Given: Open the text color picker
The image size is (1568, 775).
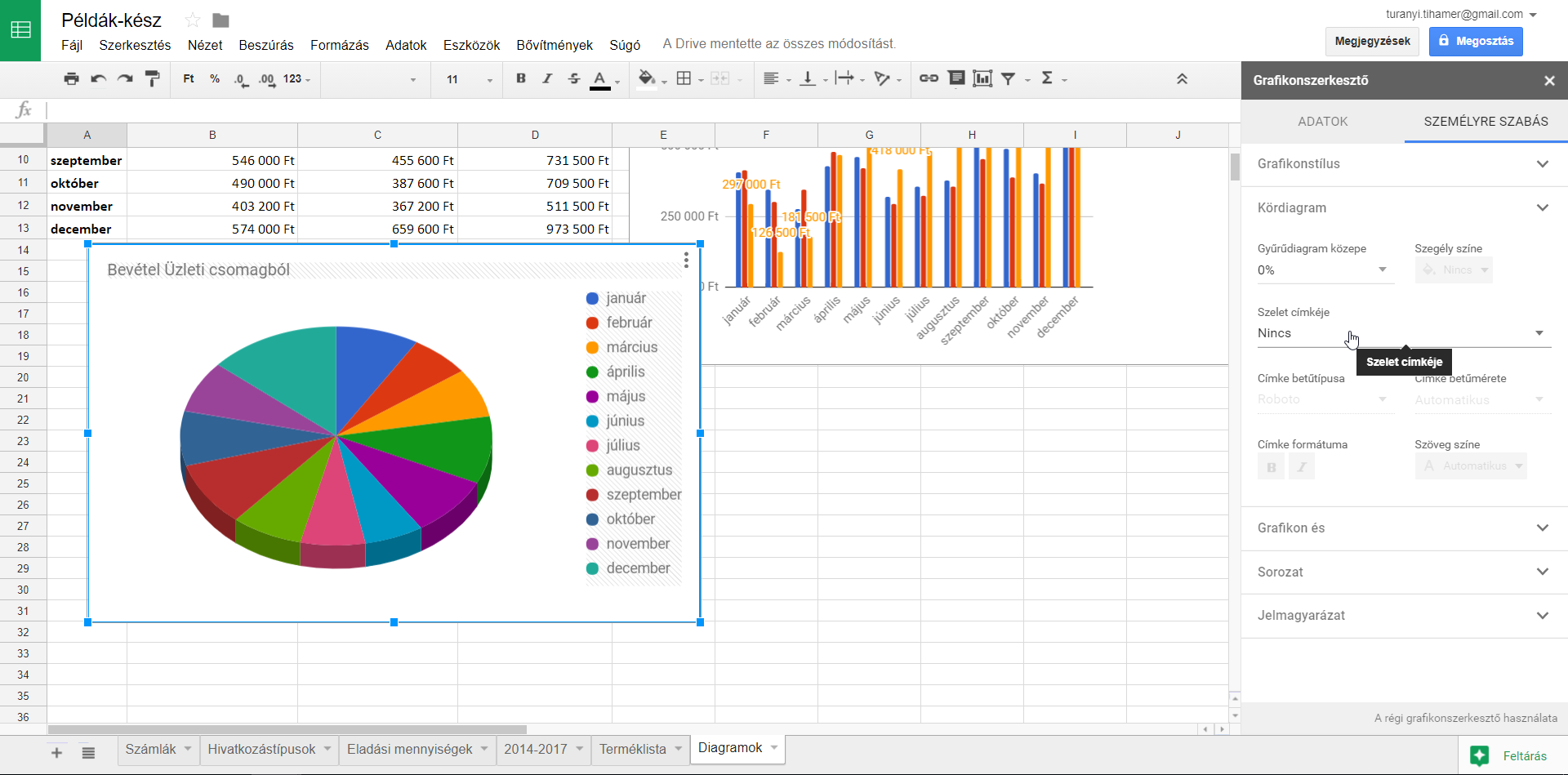Looking at the screenshot, I should tap(600, 79).
